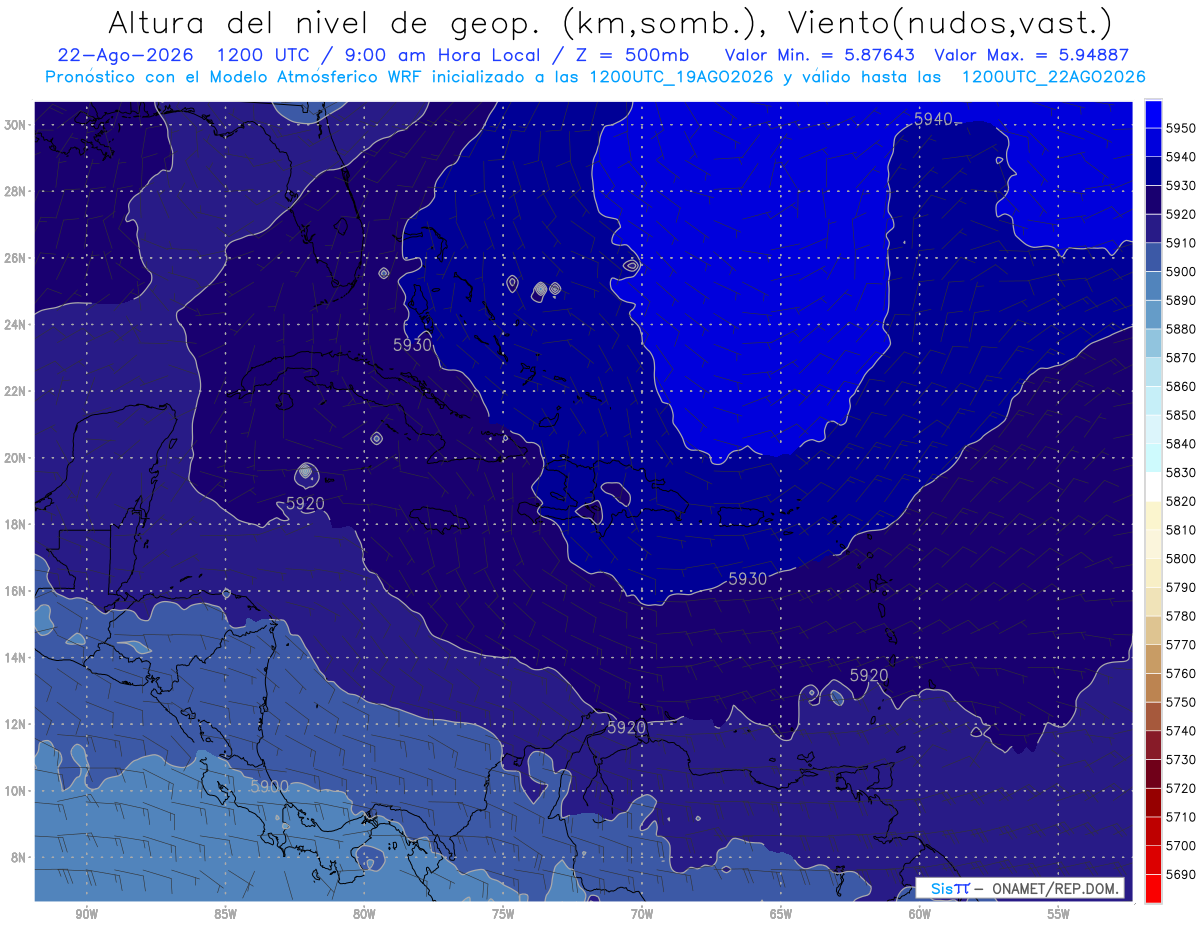Click the 30N latitude axis label
This screenshot has height=927, width=1200.
pos(17,125)
